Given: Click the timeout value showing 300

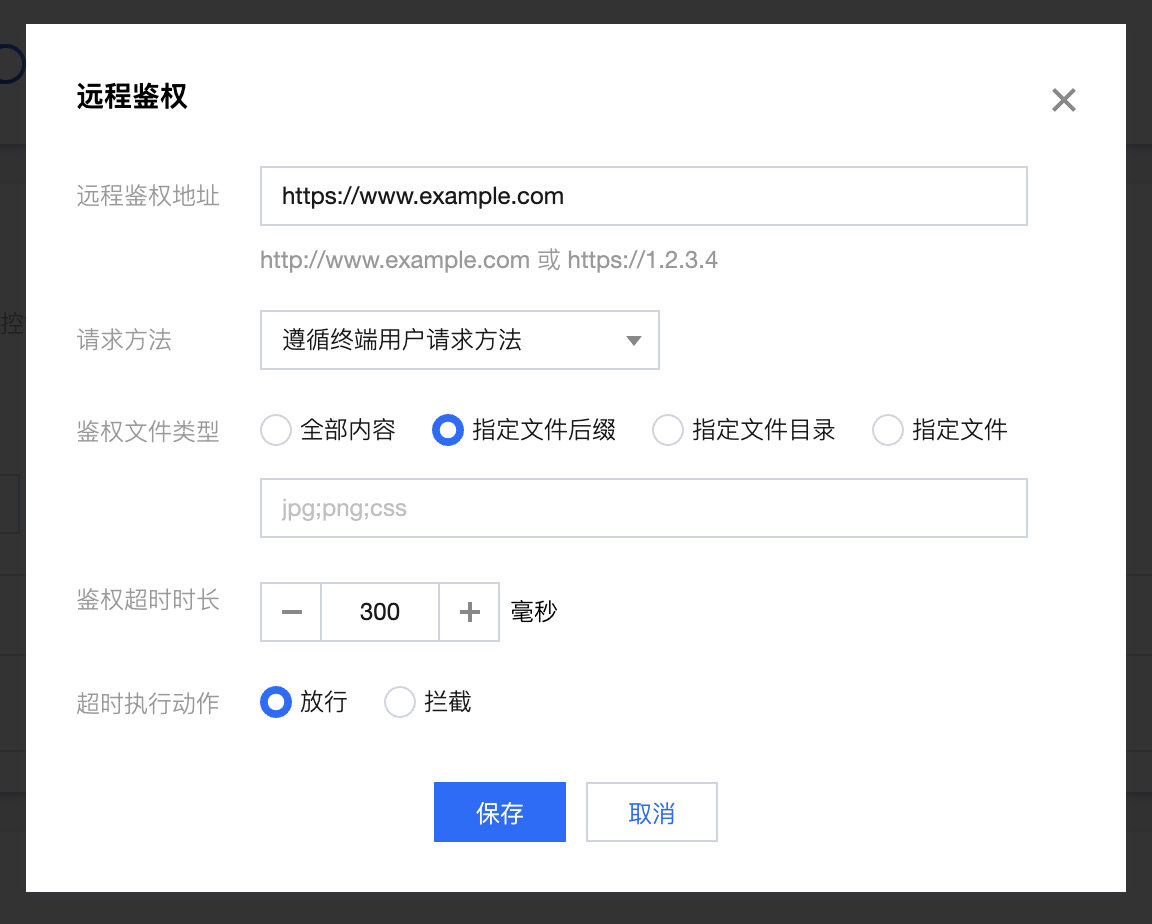Looking at the screenshot, I should tap(380, 612).
